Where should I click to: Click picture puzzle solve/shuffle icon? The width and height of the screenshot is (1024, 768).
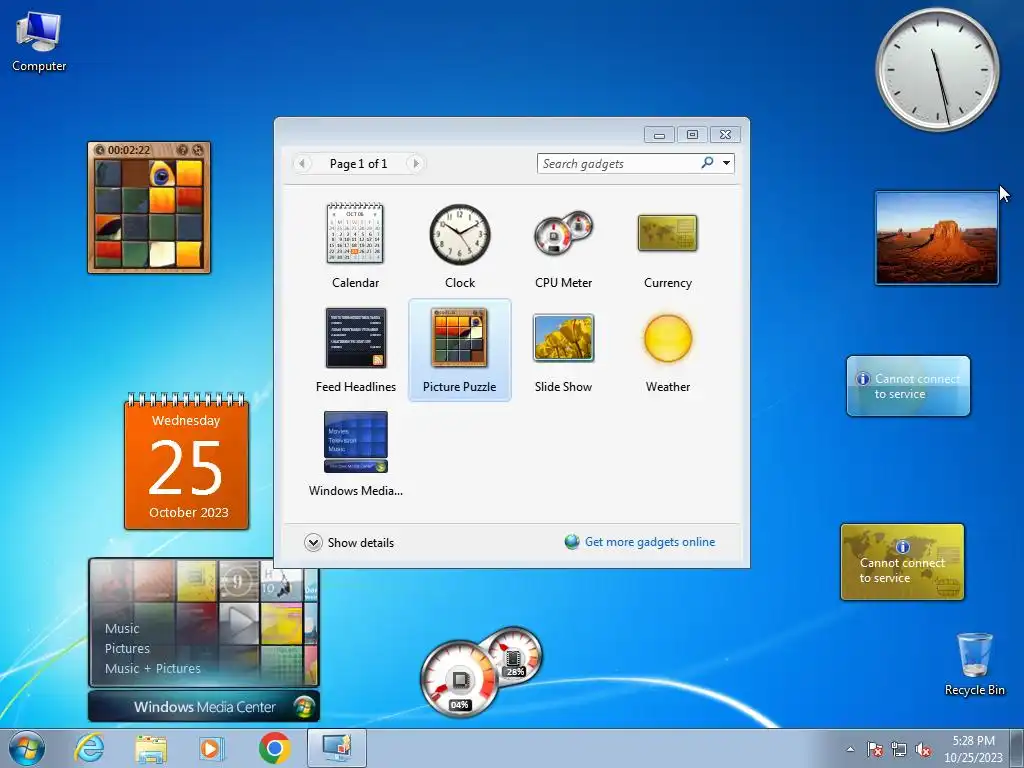coord(198,150)
